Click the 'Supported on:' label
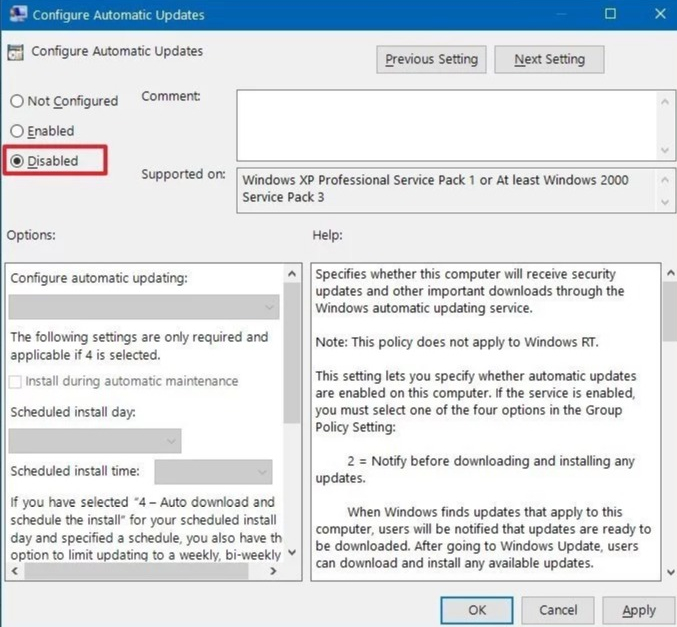 (183, 174)
